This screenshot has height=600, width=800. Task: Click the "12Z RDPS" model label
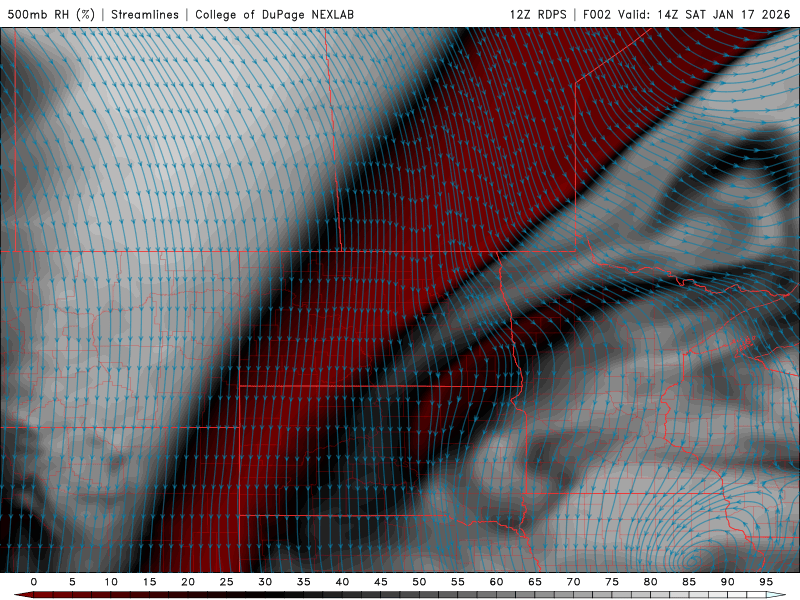pos(538,14)
